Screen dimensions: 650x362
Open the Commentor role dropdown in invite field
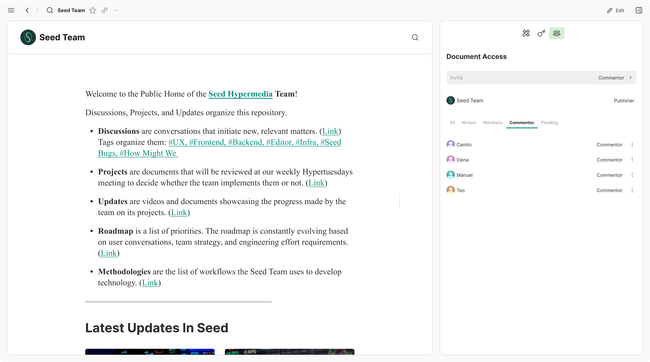pyautogui.click(x=615, y=78)
